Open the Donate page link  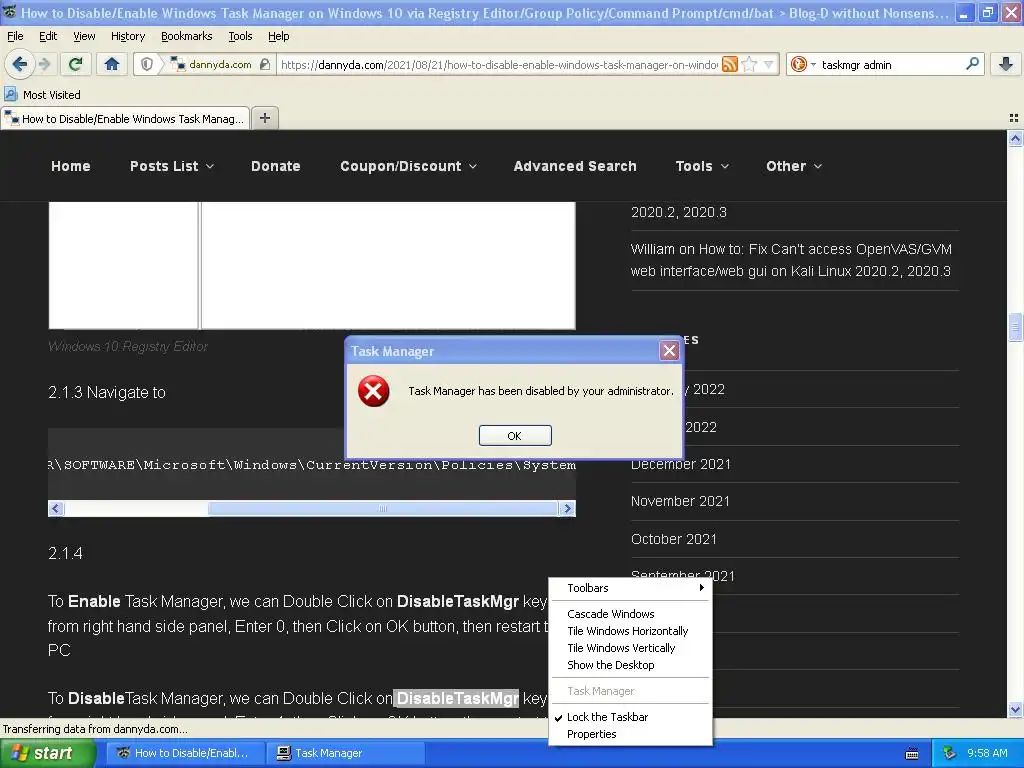point(276,166)
